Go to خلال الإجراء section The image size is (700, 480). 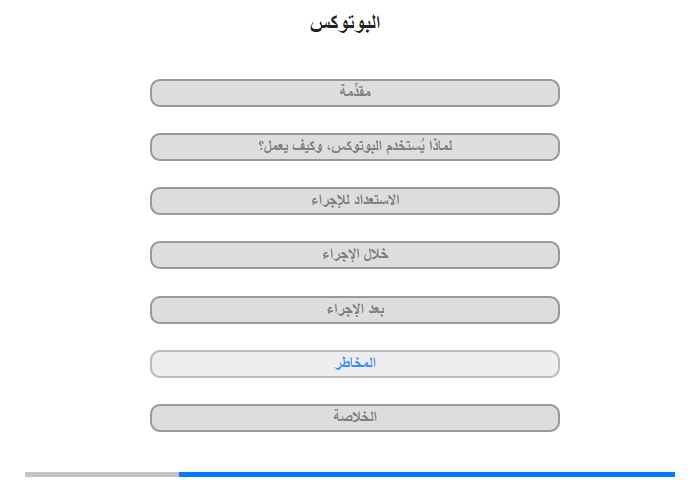(x=354, y=255)
